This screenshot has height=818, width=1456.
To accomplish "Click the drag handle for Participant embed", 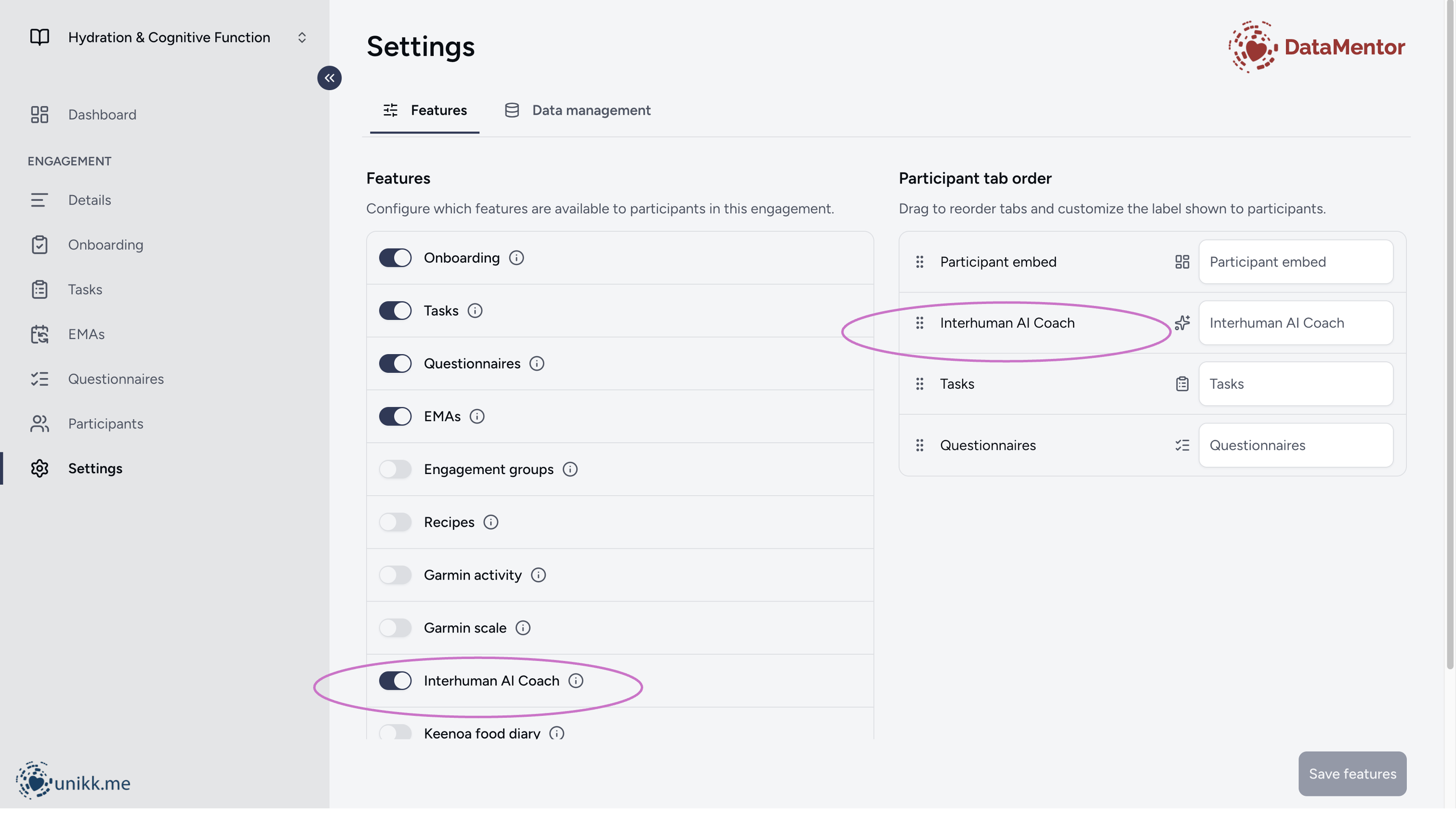I will (x=920, y=262).
